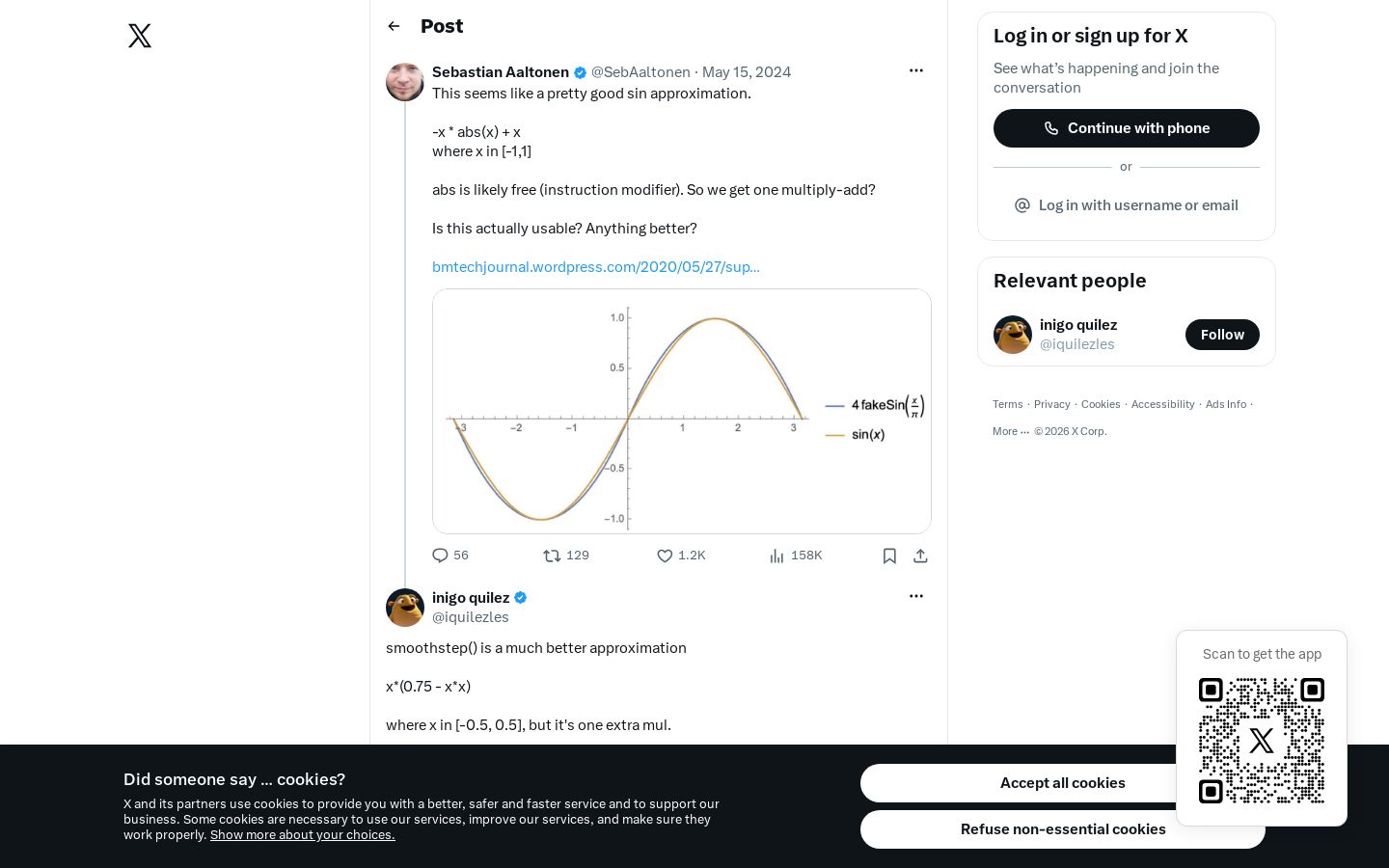
Task: Go back using the Post arrow
Action: [x=394, y=26]
